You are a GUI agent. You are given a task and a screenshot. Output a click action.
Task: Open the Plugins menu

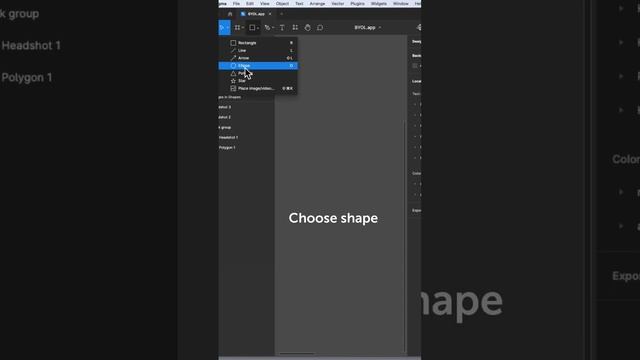click(358, 4)
